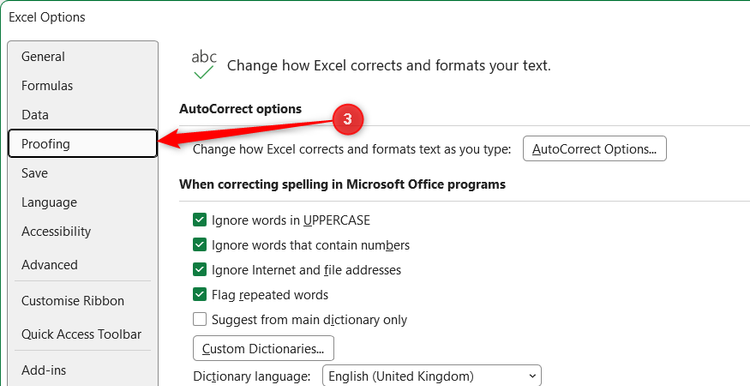Open the Save options category
The width and height of the screenshot is (750, 386).
coord(83,173)
